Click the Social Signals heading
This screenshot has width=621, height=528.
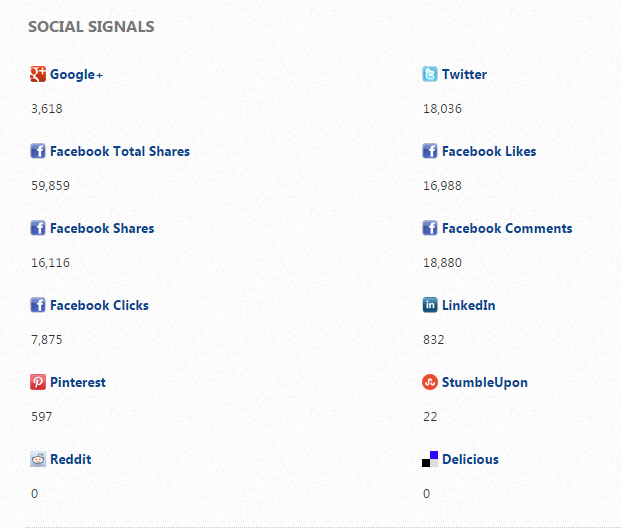tap(91, 26)
